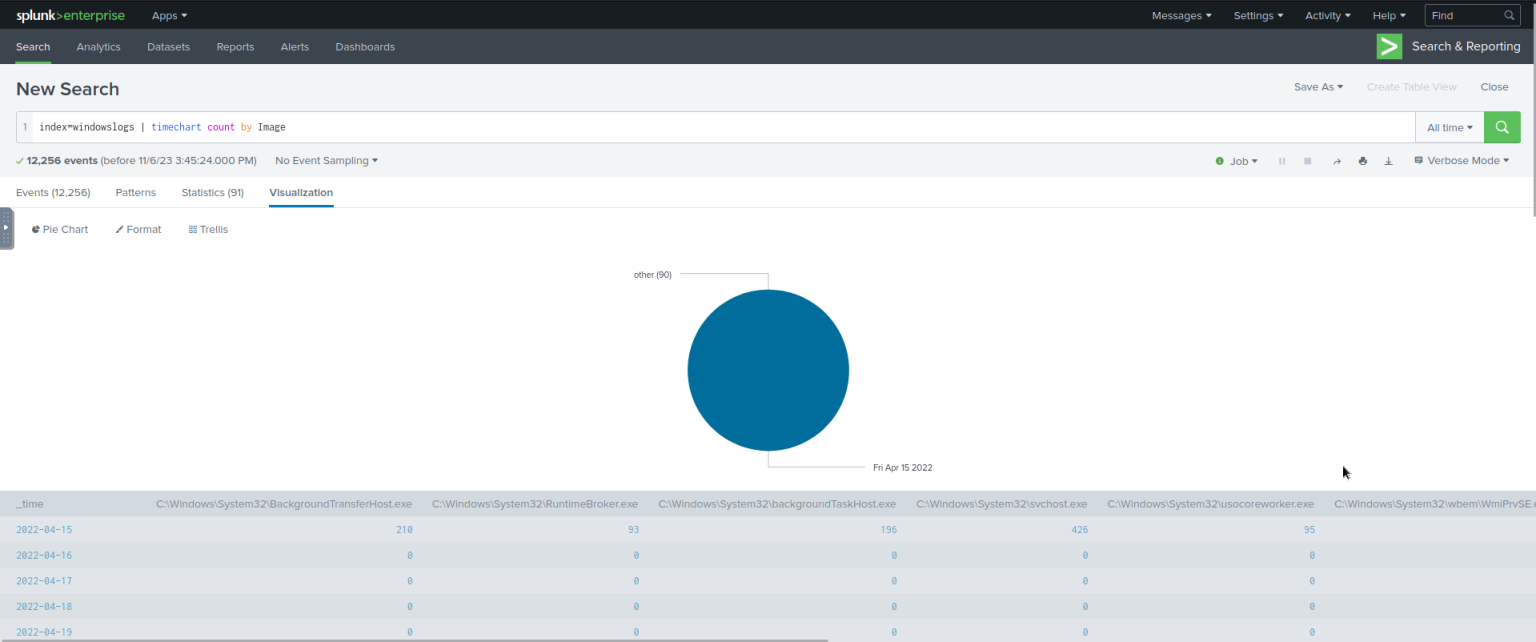The image size is (1536, 642).
Task: Pause the running search job
Action: click(x=1282, y=160)
